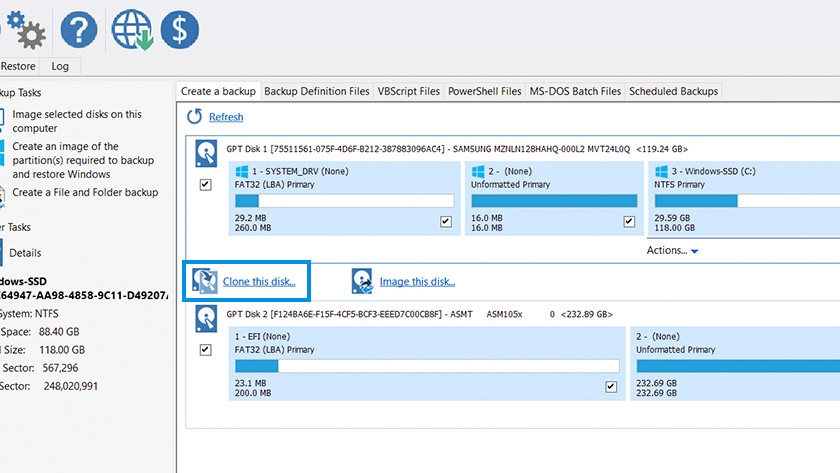Click the Clone this disk icon
Screen dimensions: 840x473
click(205, 281)
